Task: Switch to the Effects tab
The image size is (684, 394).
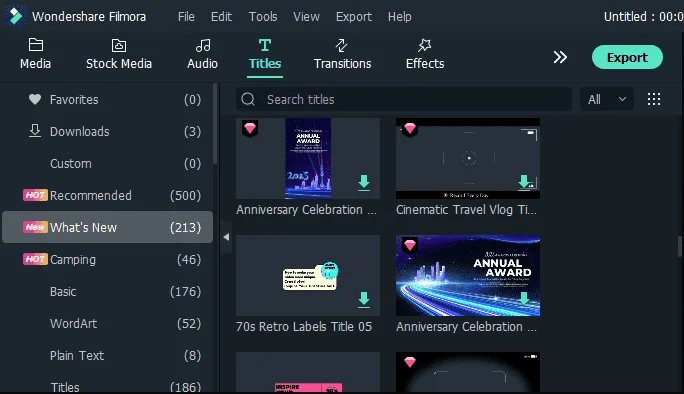Action: click(425, 54)
